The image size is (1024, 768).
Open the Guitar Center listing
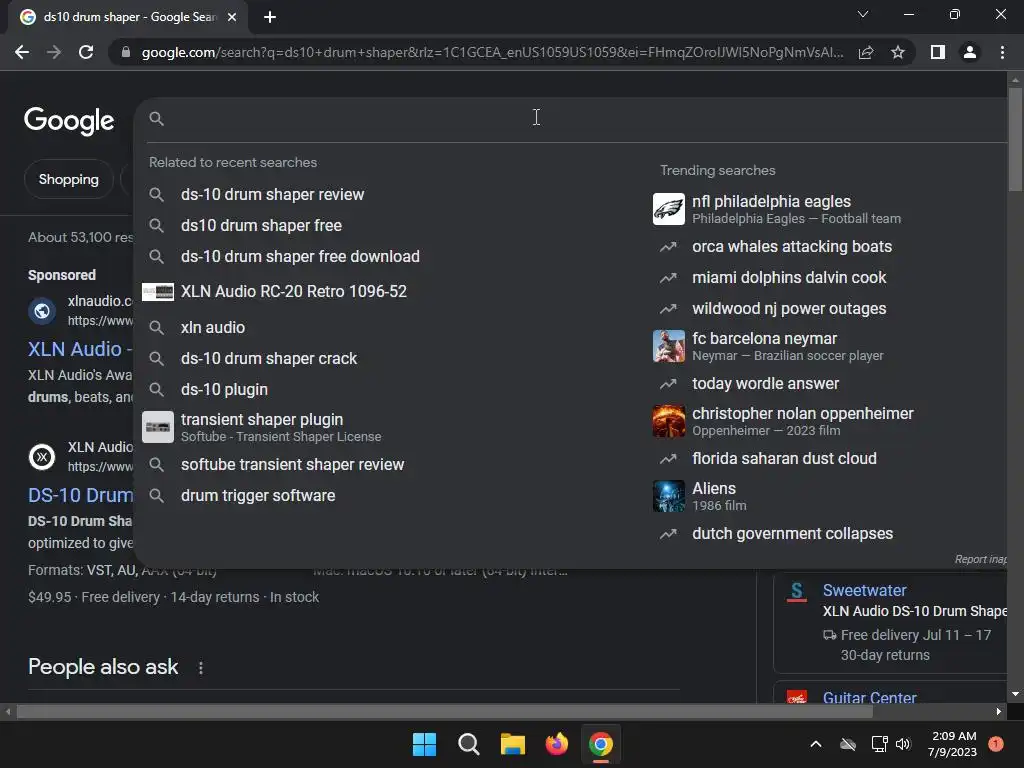click(x=869, y=697)
